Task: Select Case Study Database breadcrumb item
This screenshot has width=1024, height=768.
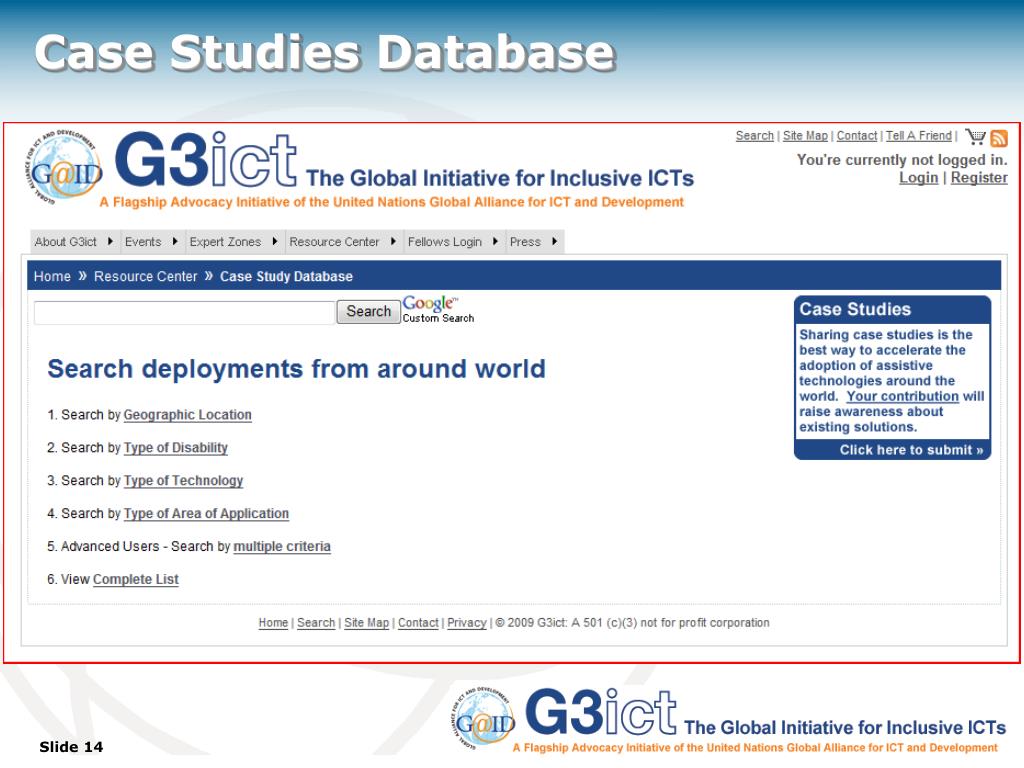Action: [286, 276]
